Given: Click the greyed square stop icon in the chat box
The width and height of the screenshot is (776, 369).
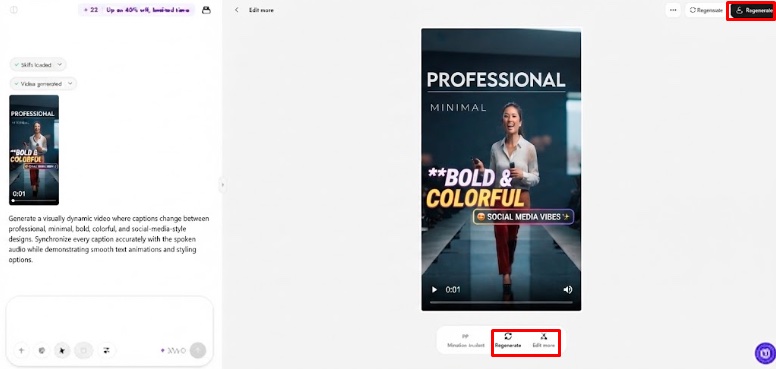Looking at the screenshot, I should (x=83, y=351).
